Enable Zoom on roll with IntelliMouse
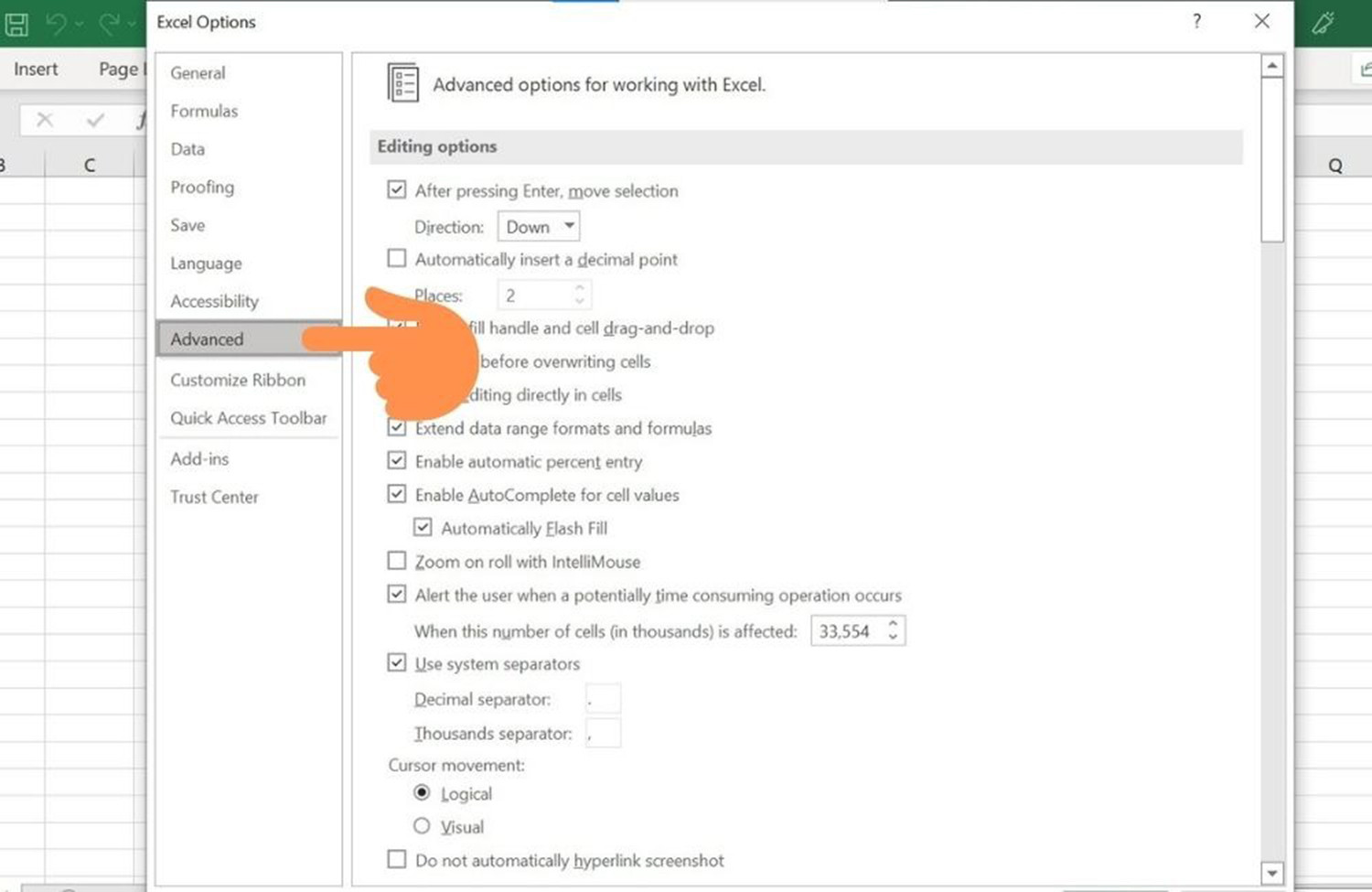The height and width of the screenshot is (892, 1372). coord(397,561)
